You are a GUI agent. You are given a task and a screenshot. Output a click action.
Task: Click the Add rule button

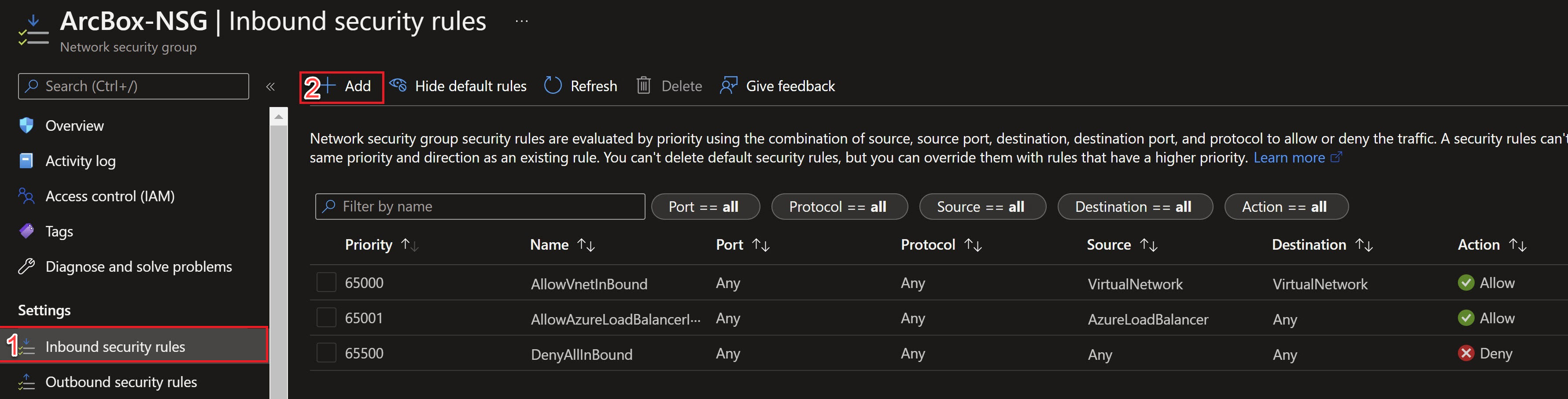[x=347, y=86]
